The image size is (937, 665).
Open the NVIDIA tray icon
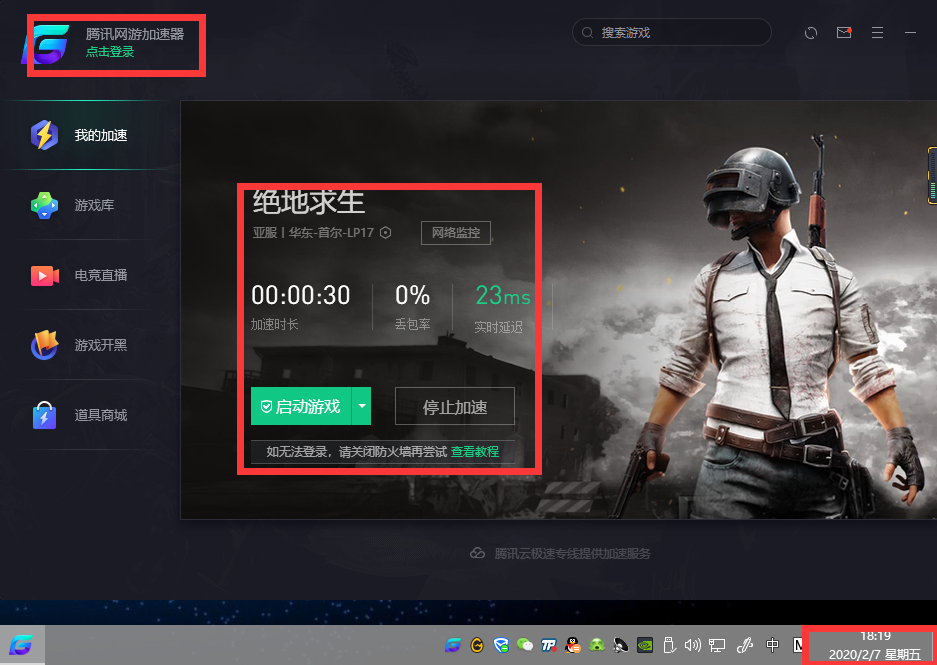click(x=645, y=645)
